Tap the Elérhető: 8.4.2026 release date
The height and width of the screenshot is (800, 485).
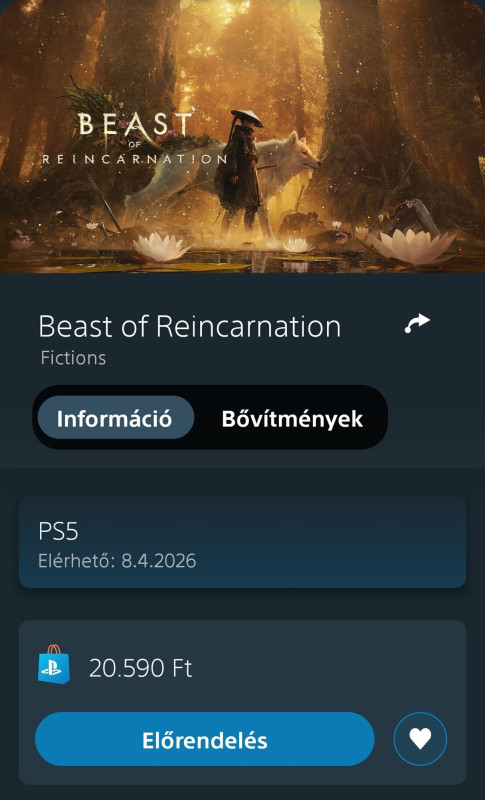(117, 561)
